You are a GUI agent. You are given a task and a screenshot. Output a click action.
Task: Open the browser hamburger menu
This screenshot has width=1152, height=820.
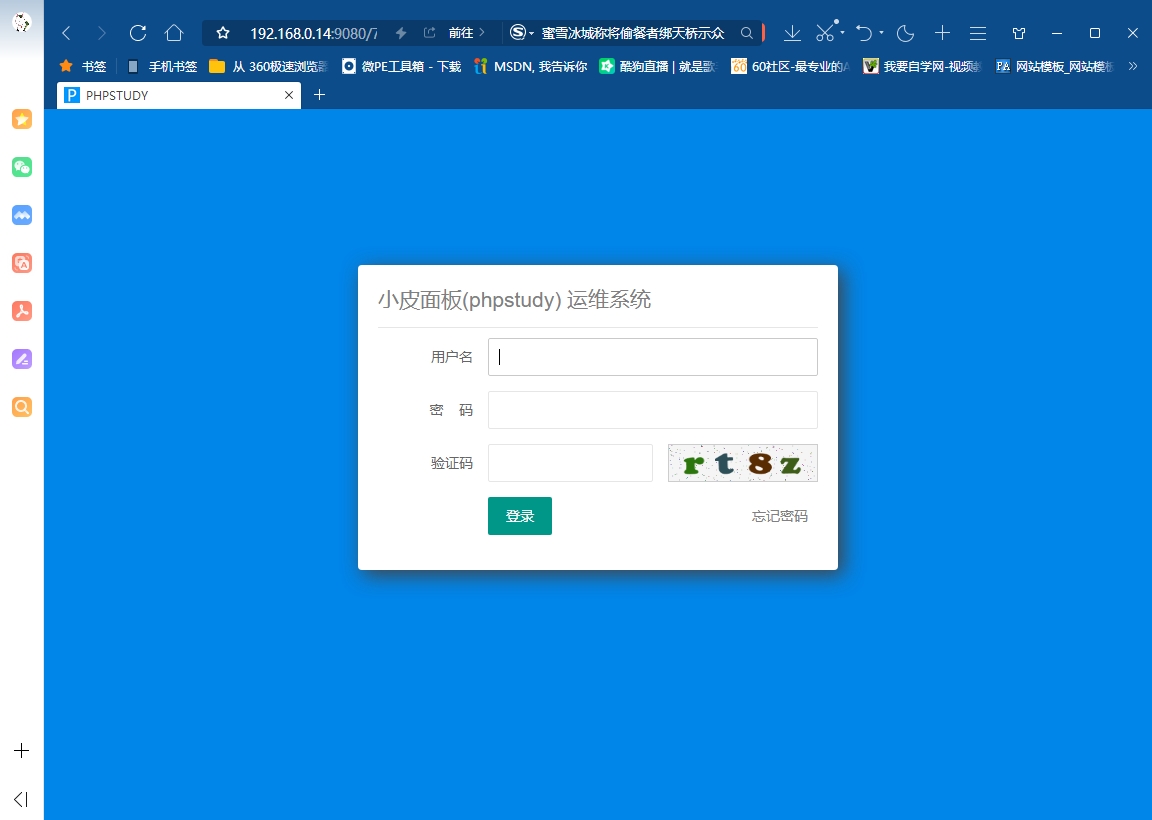(977, 33)
